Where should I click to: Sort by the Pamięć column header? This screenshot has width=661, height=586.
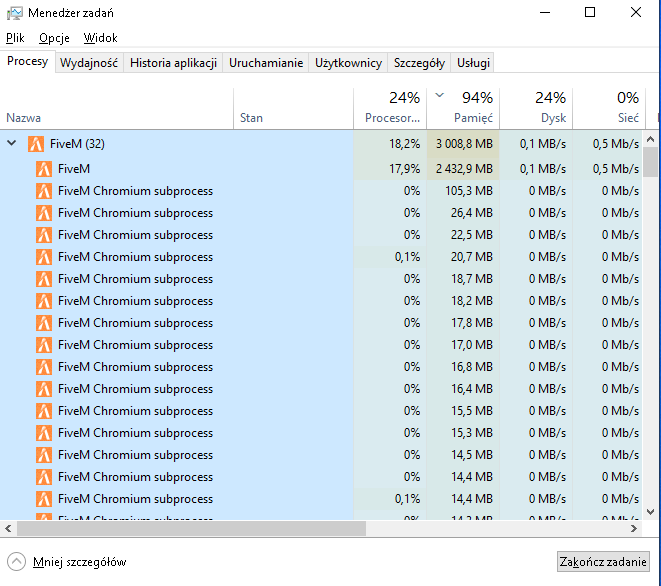(x=463, y=109)
